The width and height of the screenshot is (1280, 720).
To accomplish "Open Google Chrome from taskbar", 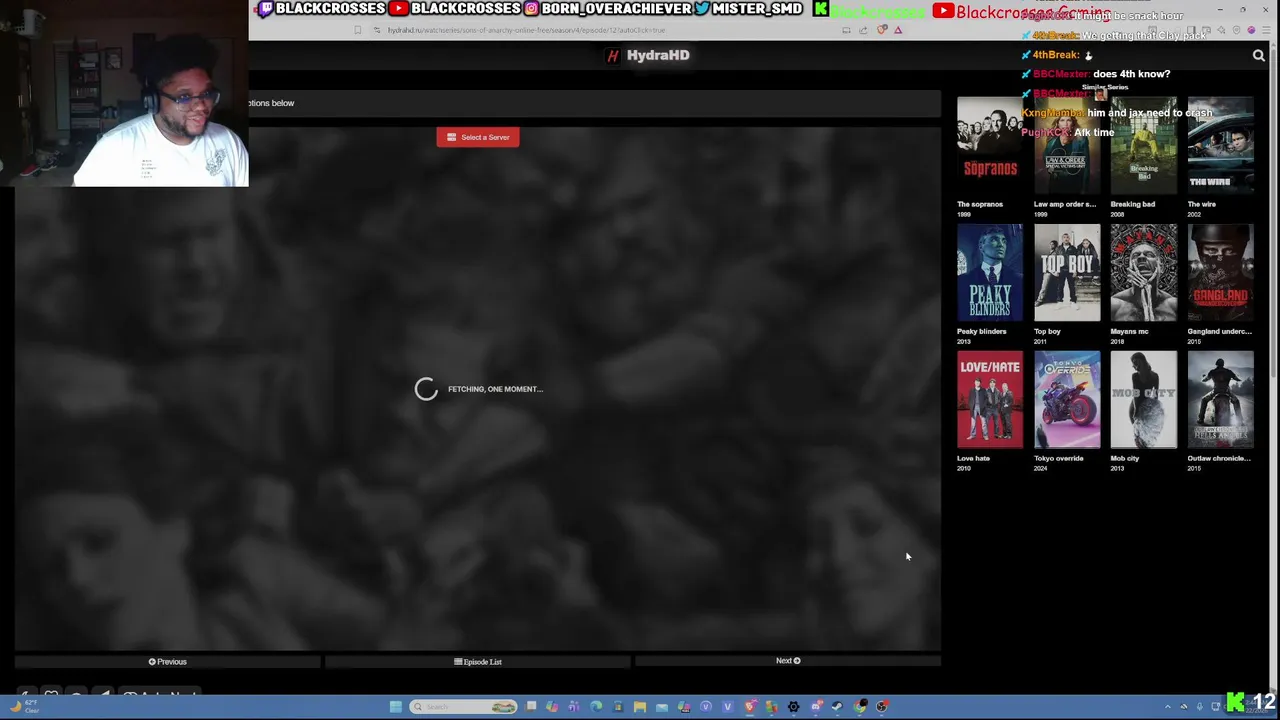I will coord(860,707).
